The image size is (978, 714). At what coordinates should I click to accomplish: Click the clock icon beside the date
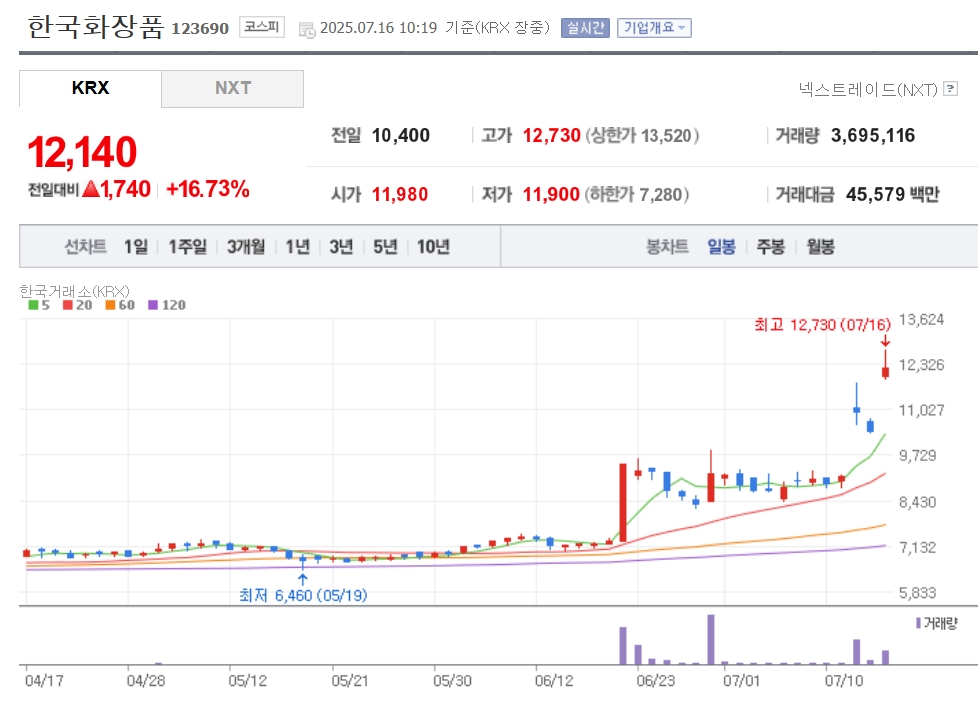[x=307, y=29]
